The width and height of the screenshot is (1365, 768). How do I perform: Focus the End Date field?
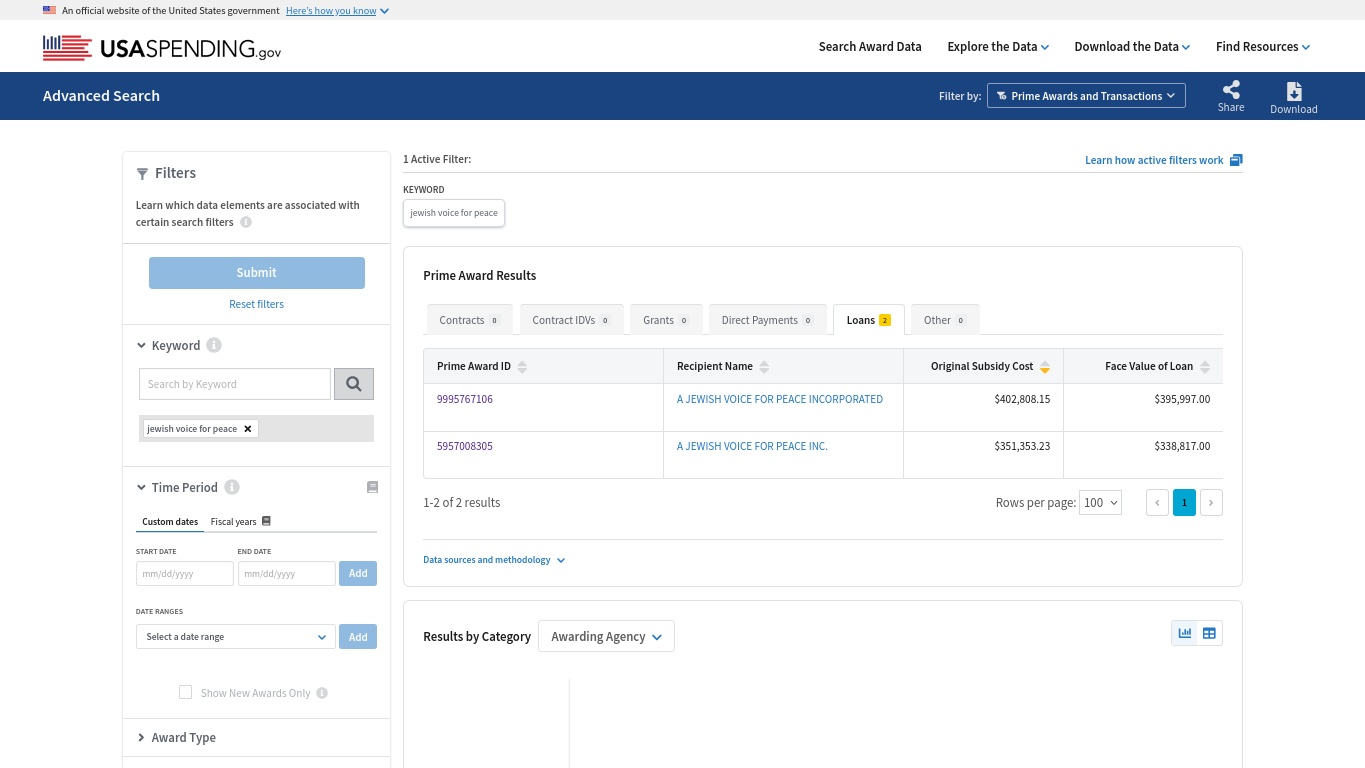pos(287,574)
